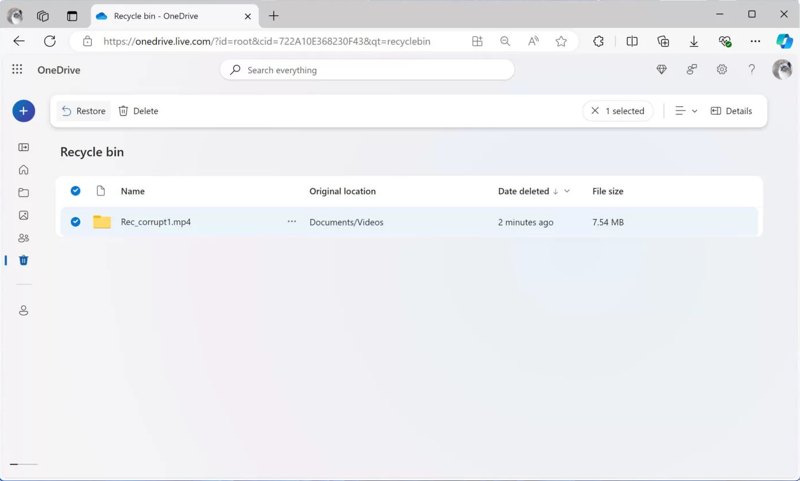Screen dimensions: 800x481
Task: Open the OneDrive app launcher grid
Action: (x=17, y=69)
